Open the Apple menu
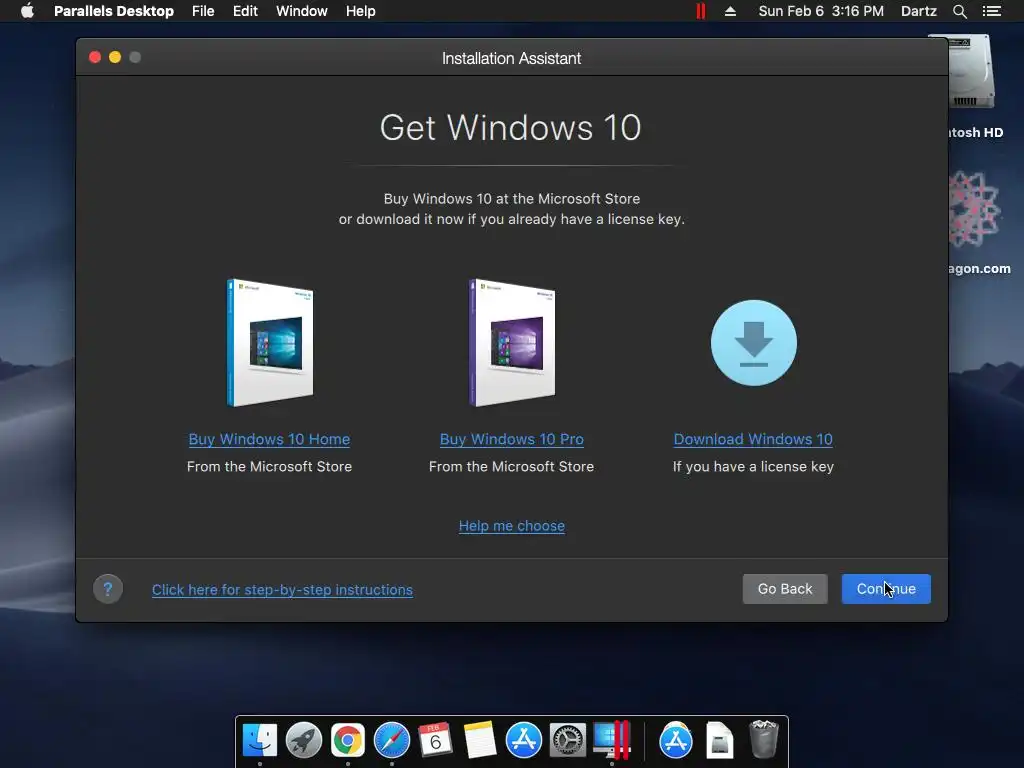Screen dimensions: 1024x768 pos(27,11)
